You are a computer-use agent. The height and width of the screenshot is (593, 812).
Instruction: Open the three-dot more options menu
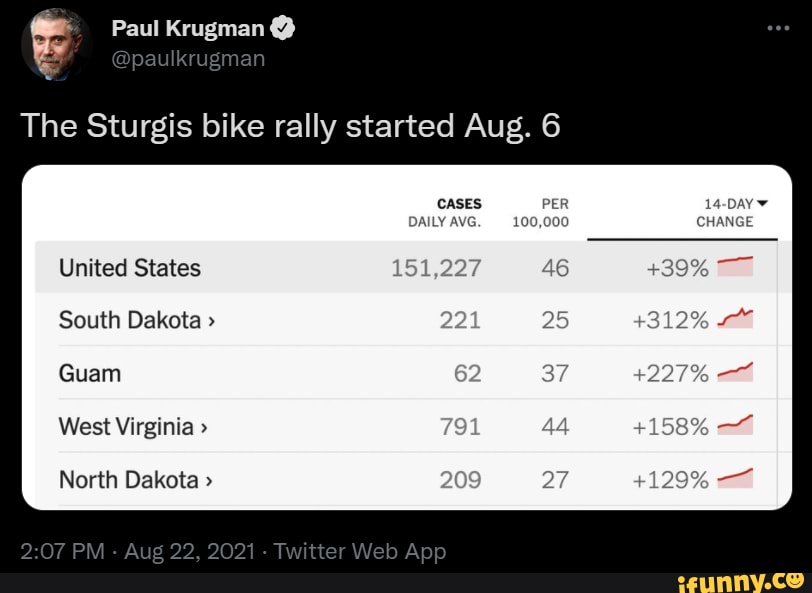(778, 29)
